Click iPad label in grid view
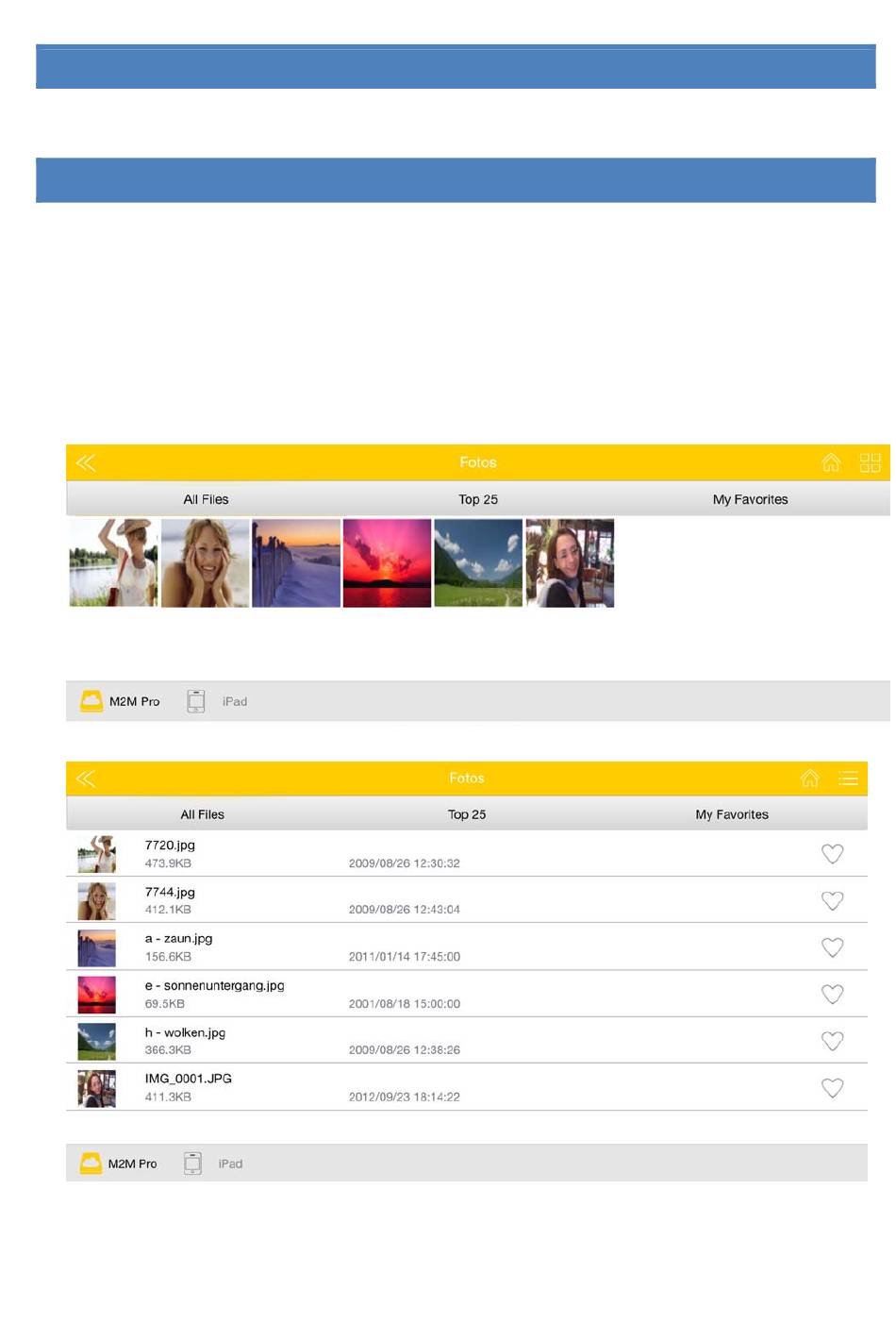 click(235, 701)
